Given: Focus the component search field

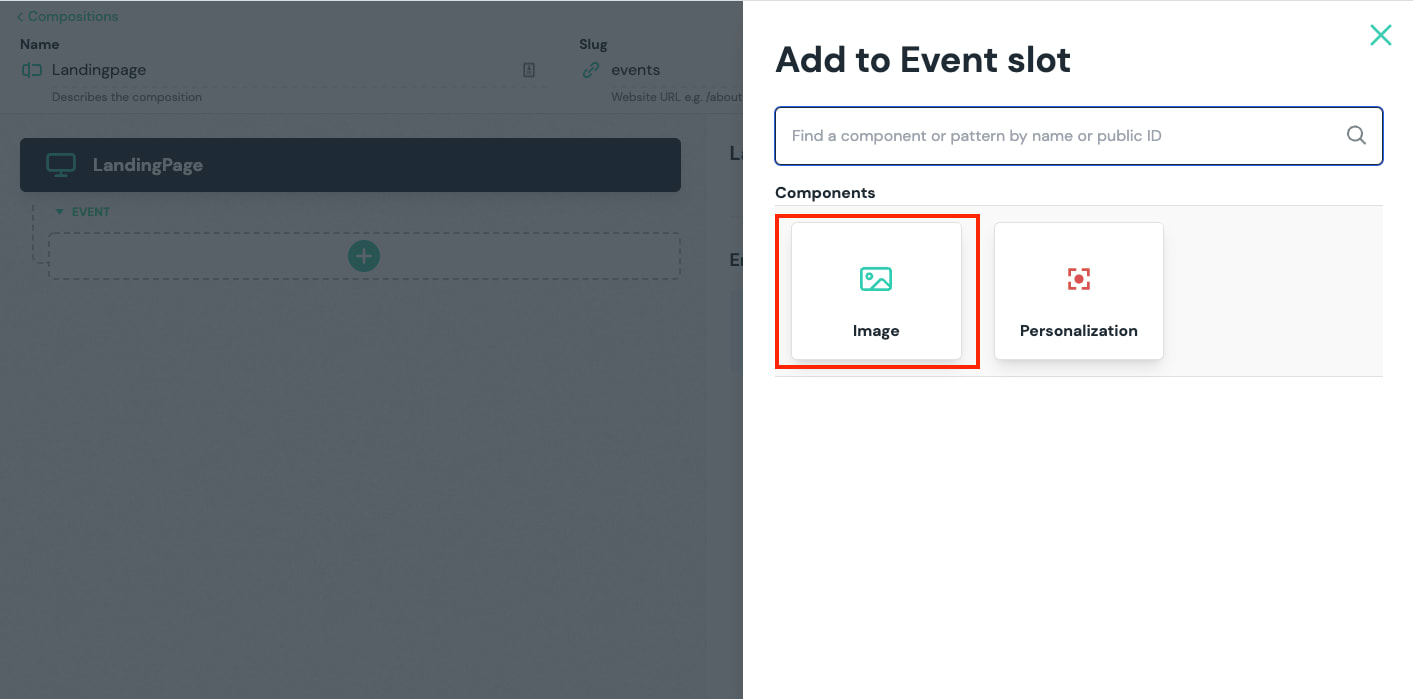Looking at the screenshot, I should (x=1078, y=136).
